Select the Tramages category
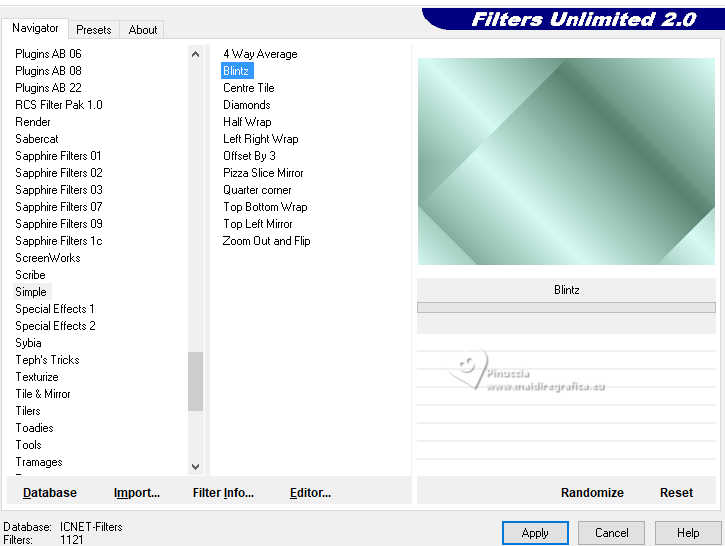The image size is (725, 546). 39,462
